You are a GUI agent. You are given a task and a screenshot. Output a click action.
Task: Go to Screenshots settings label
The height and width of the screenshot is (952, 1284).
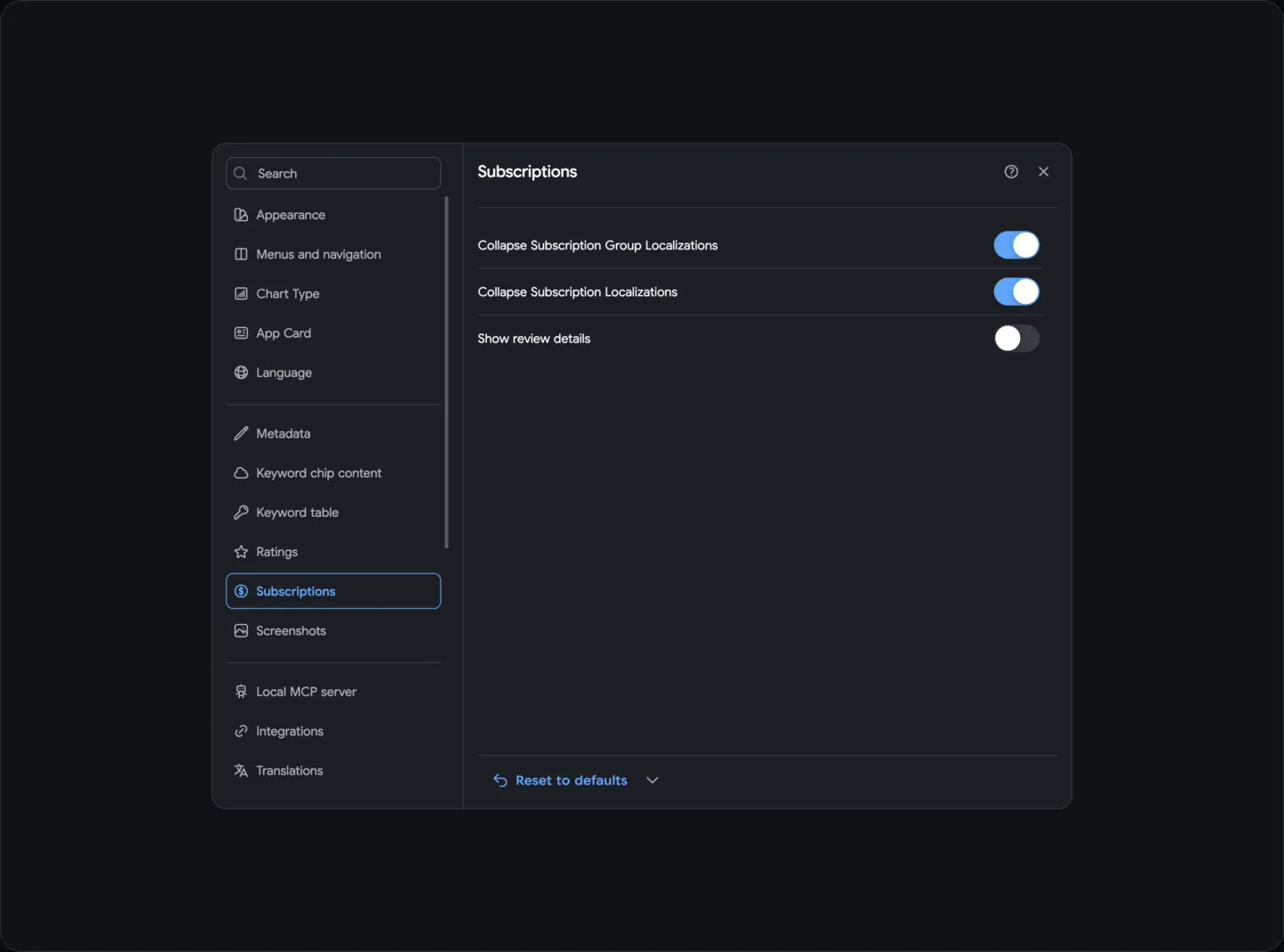[291, 630]
